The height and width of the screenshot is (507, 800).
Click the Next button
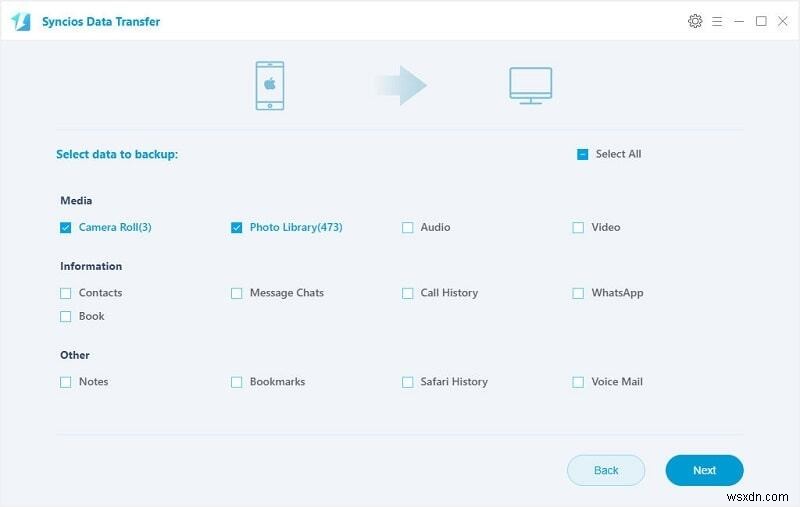[704, 470]
